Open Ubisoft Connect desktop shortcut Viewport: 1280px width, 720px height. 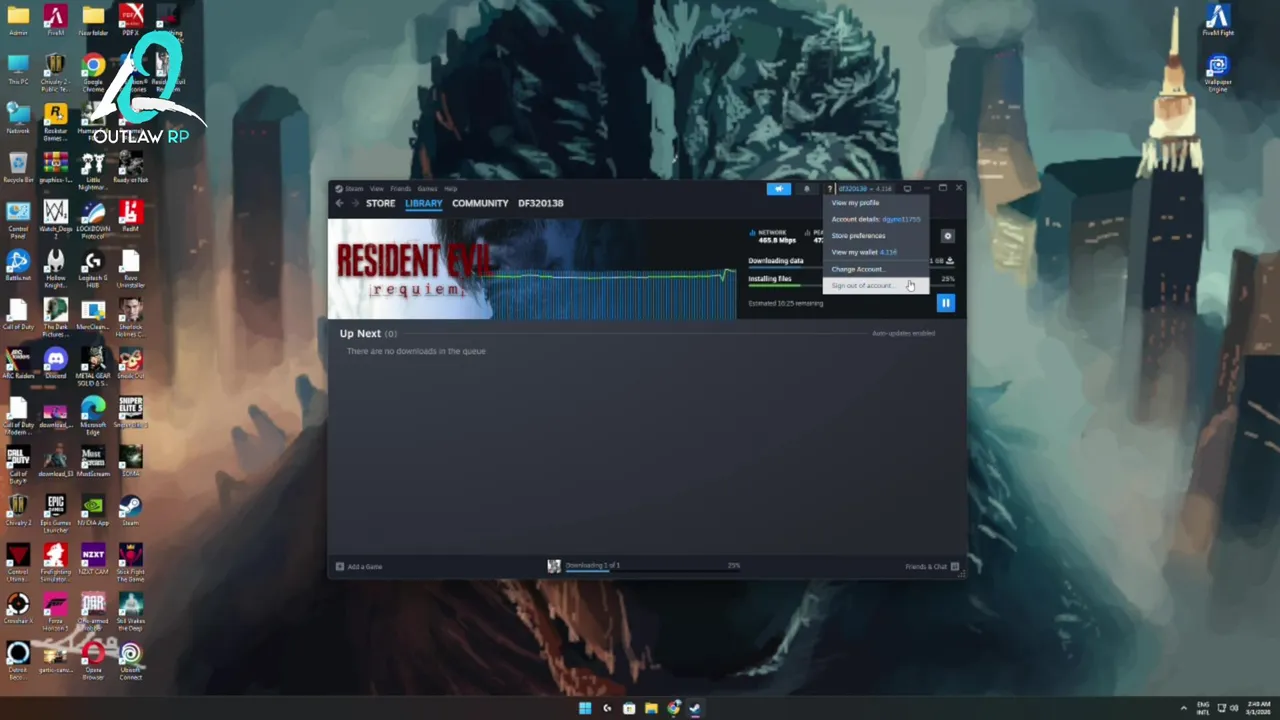[x=130, y=661]
